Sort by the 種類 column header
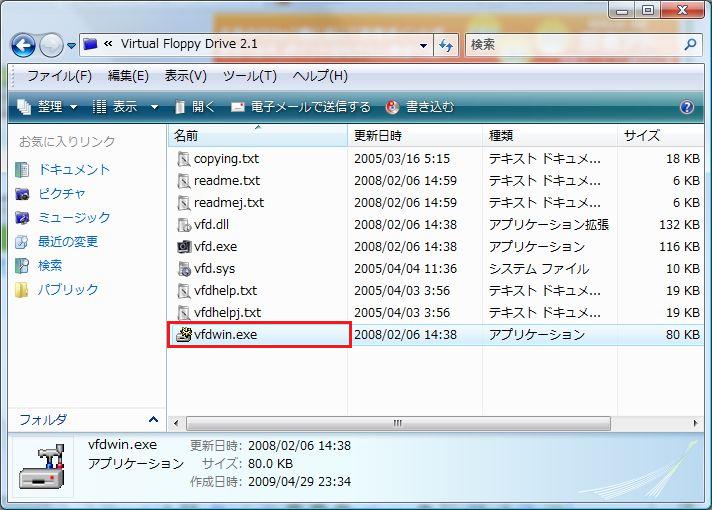 coord(549,135)
